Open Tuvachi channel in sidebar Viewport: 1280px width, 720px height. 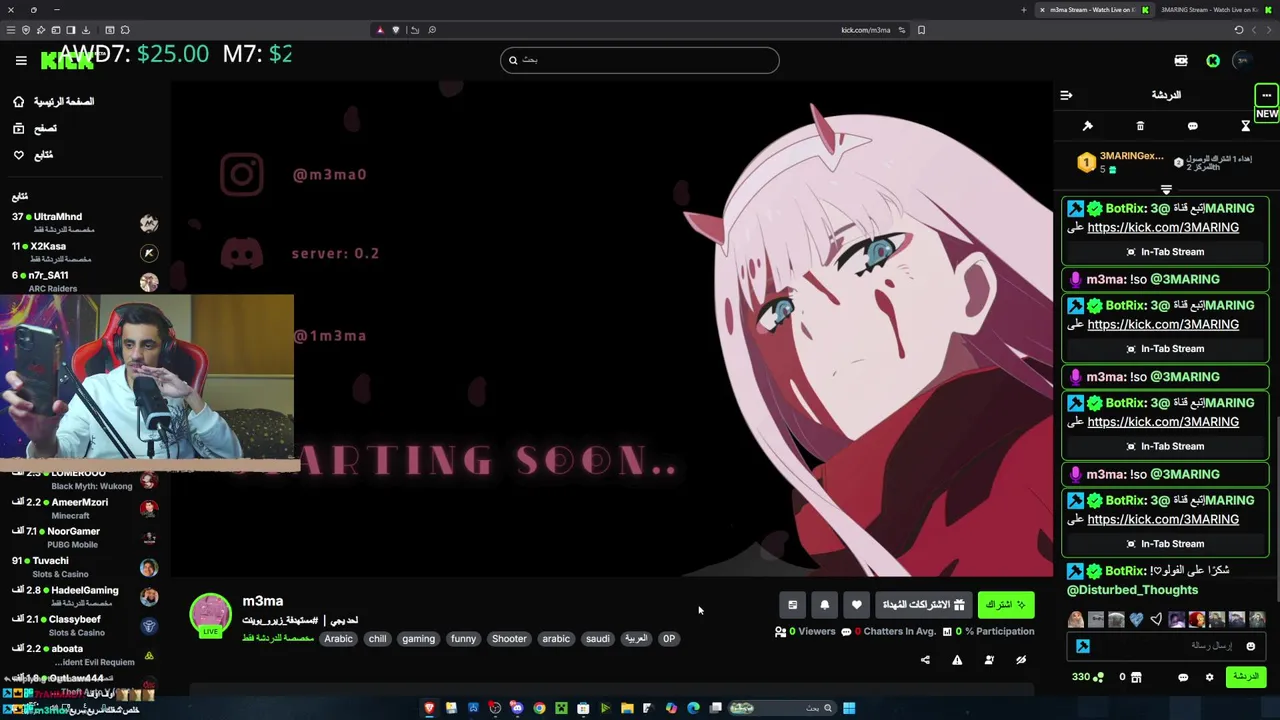pos(84,567)
